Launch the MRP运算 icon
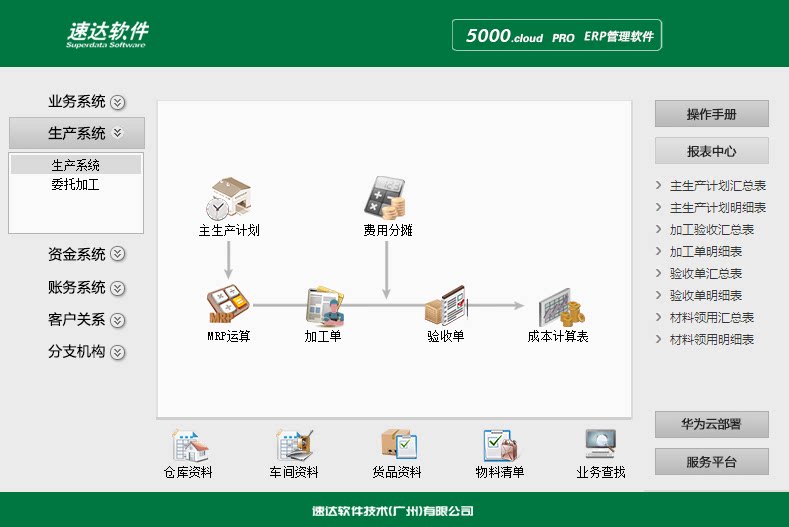The height and width of the screenshot is (527, 789). click(228, 305)
